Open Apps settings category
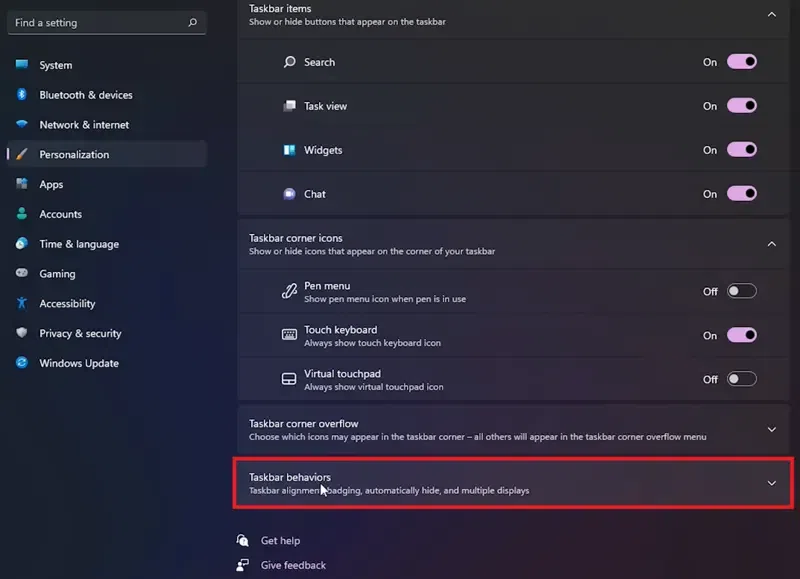800x579 pixels. tap(107, 184)
